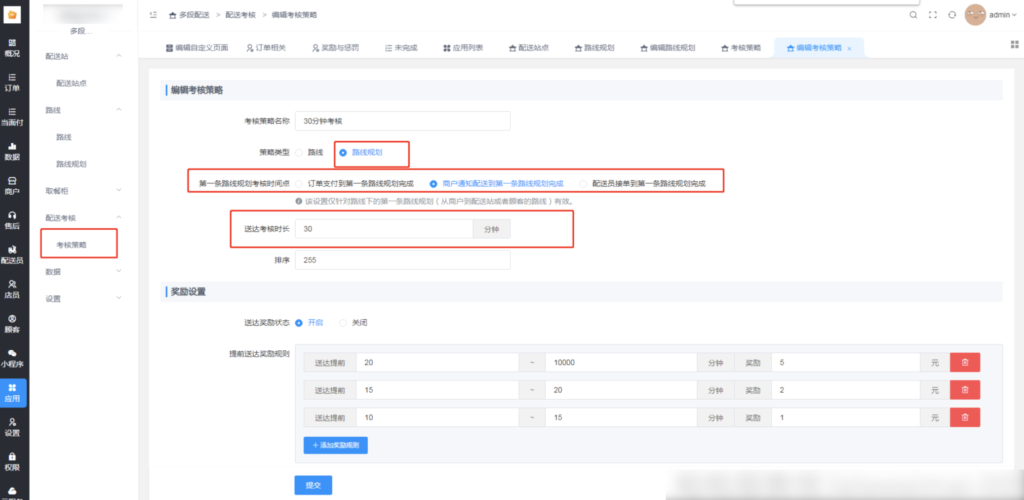Click the admin avatar picture
The height and width of the screenshot is (500, 1024).
[975, 14]
